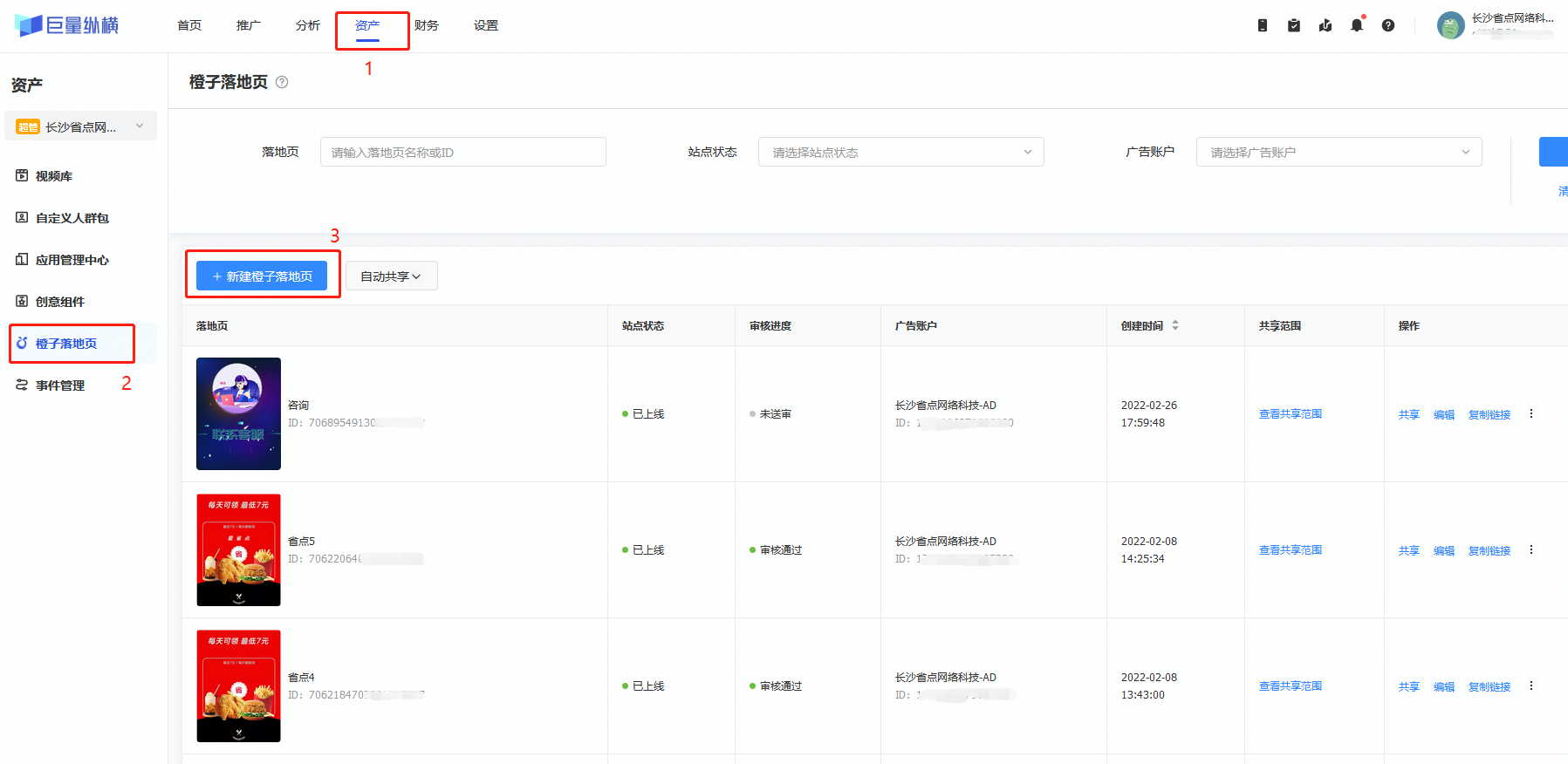Go to 应用管理中心 in sidebar
Viewport: 1568px width, 764px height.
72,260
